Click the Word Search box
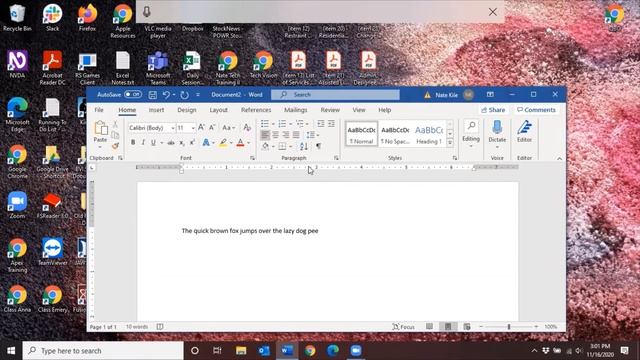This screenshot has height=360, width=640. click(335, 95)
